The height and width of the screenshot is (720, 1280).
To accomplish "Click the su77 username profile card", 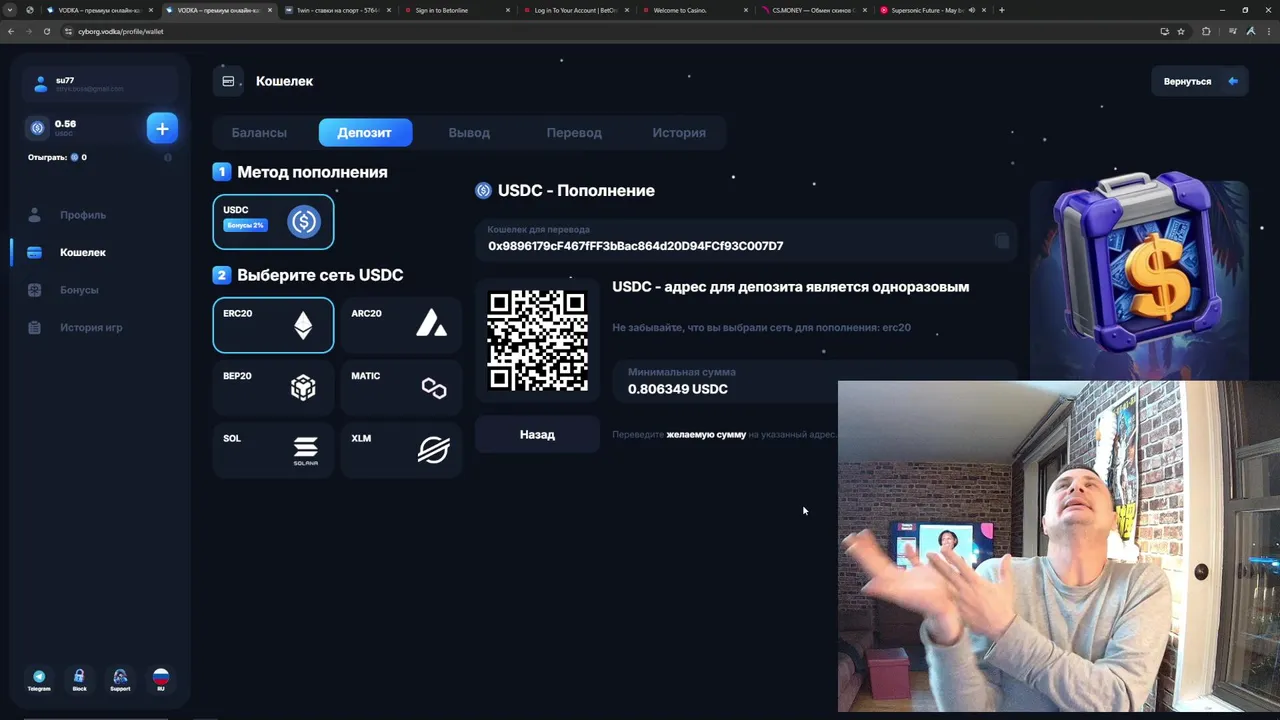I will (100, 84).
